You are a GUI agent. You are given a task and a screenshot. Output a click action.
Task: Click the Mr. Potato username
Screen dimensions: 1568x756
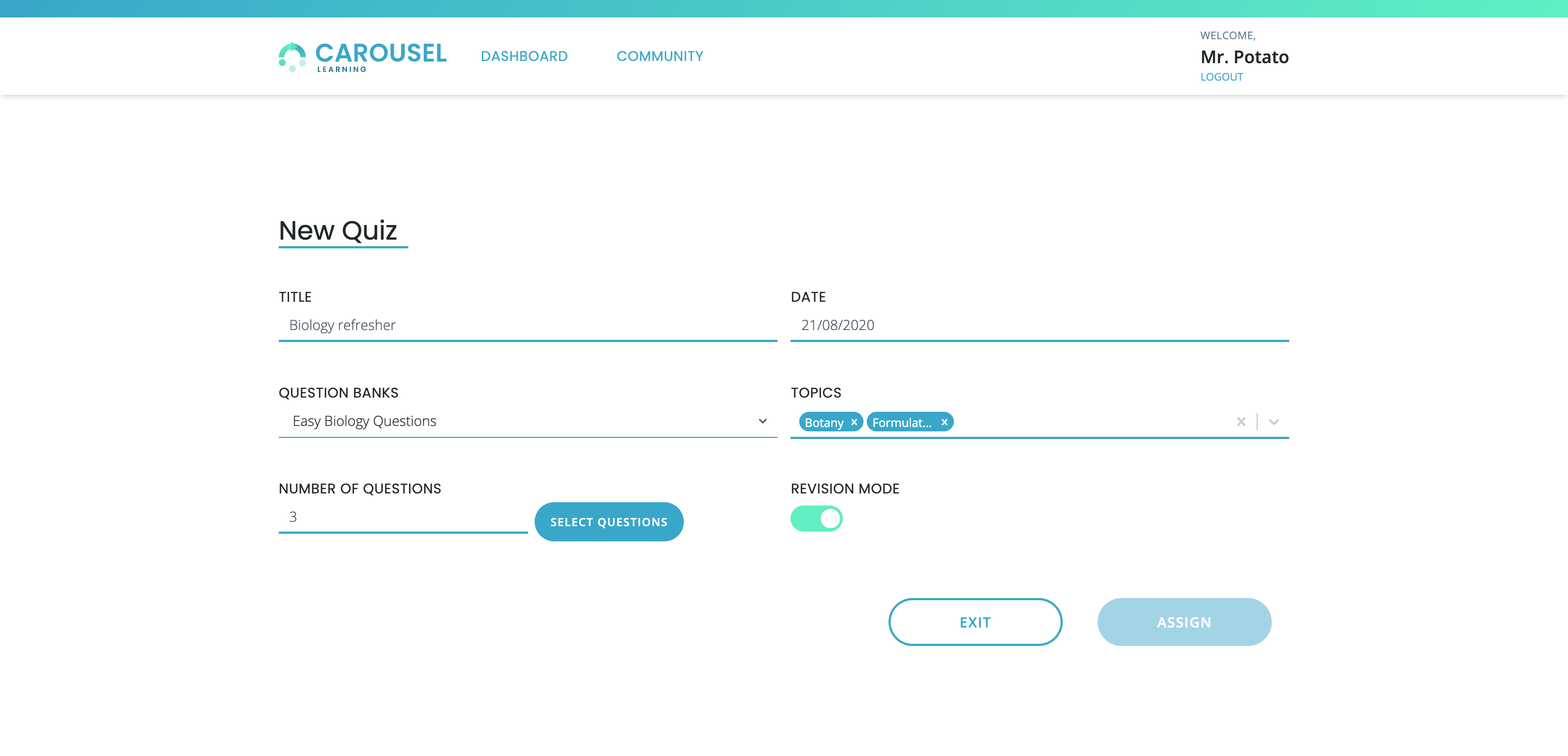click(1244, 57)
